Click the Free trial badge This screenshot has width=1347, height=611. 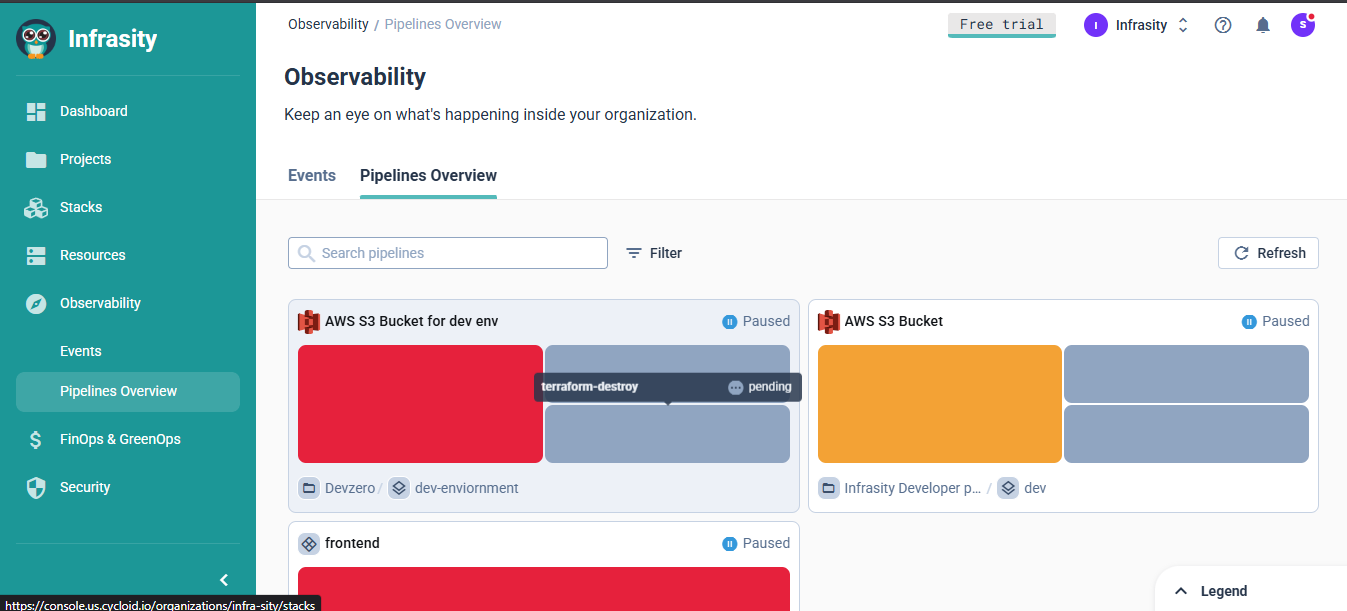1001,25
